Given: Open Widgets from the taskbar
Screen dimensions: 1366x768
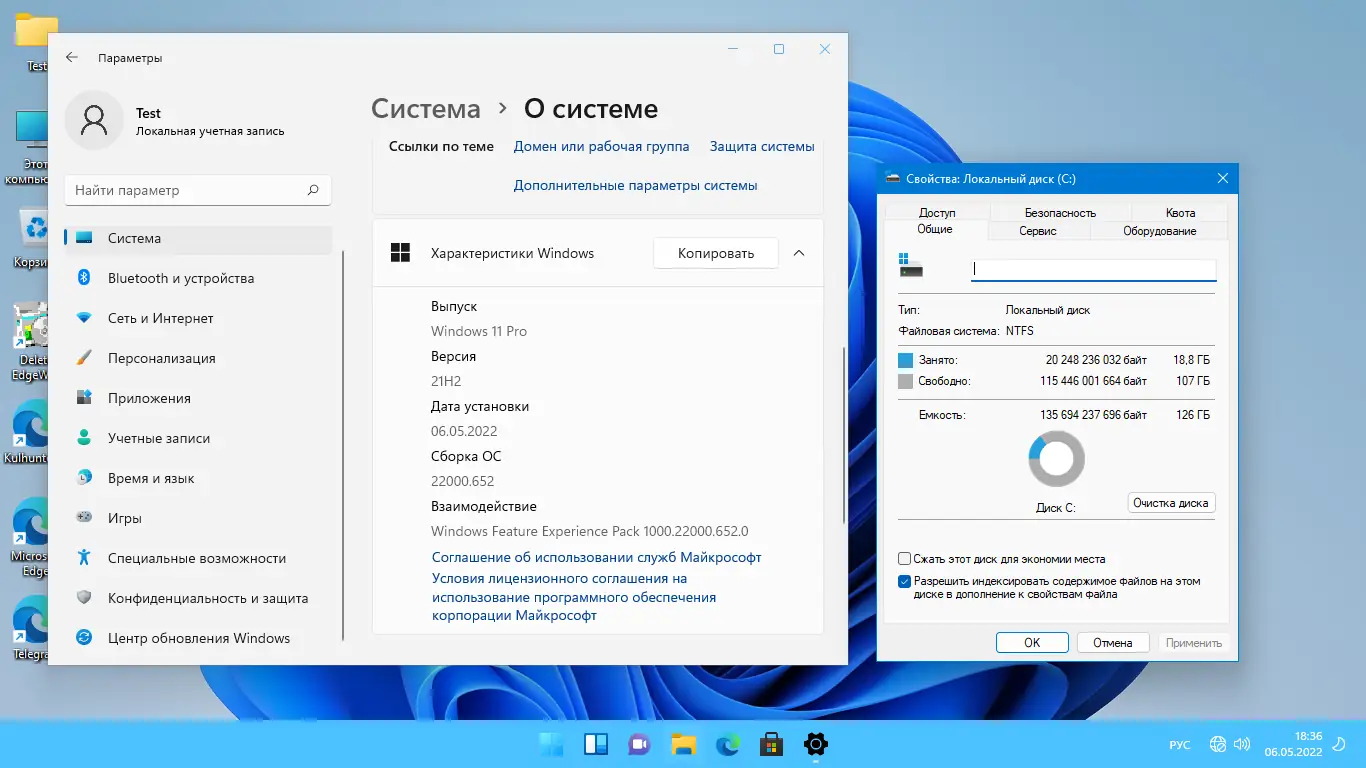Looking at the screenshot, I should [596, 744].
